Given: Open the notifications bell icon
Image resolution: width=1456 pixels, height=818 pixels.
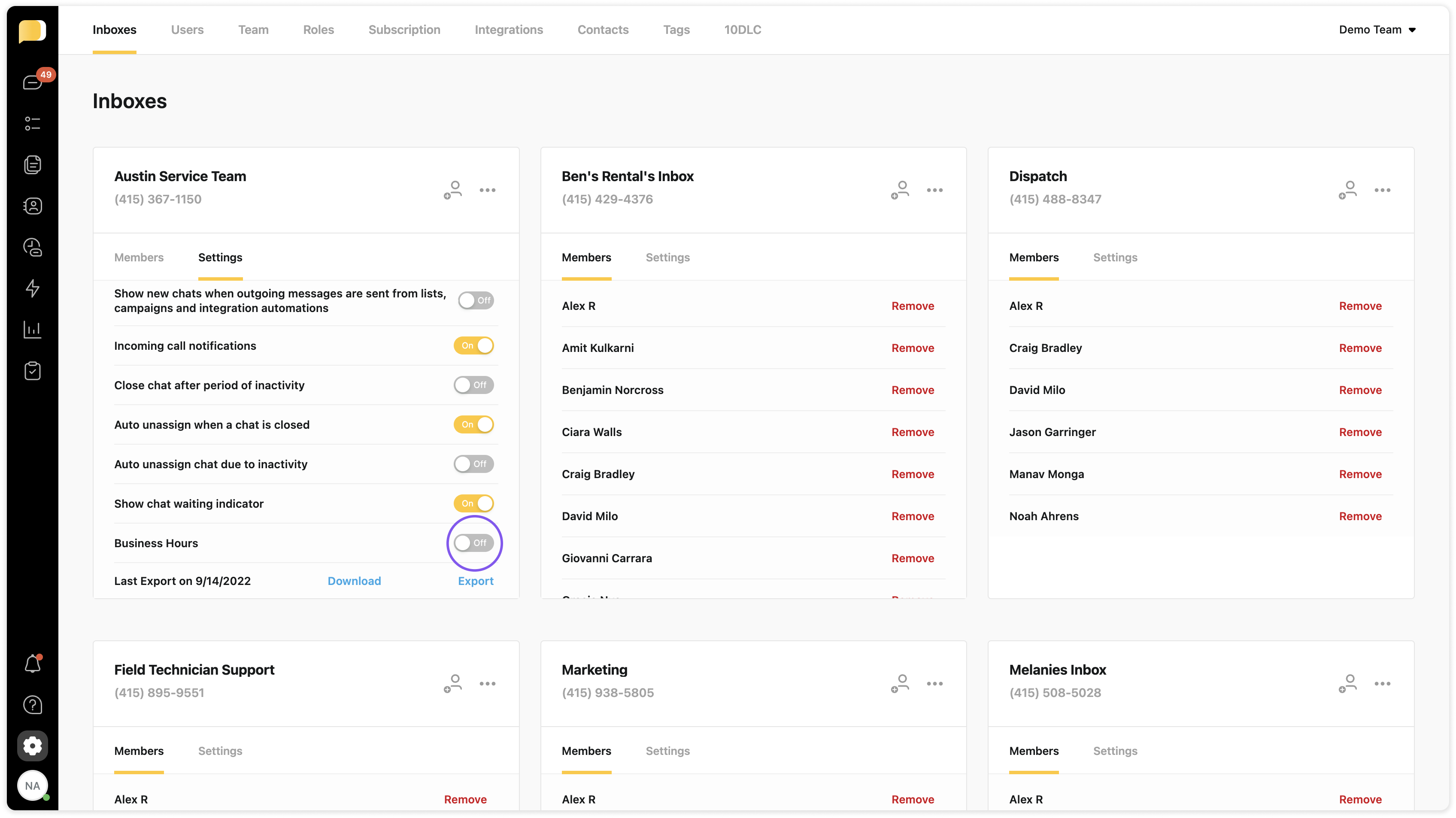Looking at the screenshot, I should click(x=32, y=663).
